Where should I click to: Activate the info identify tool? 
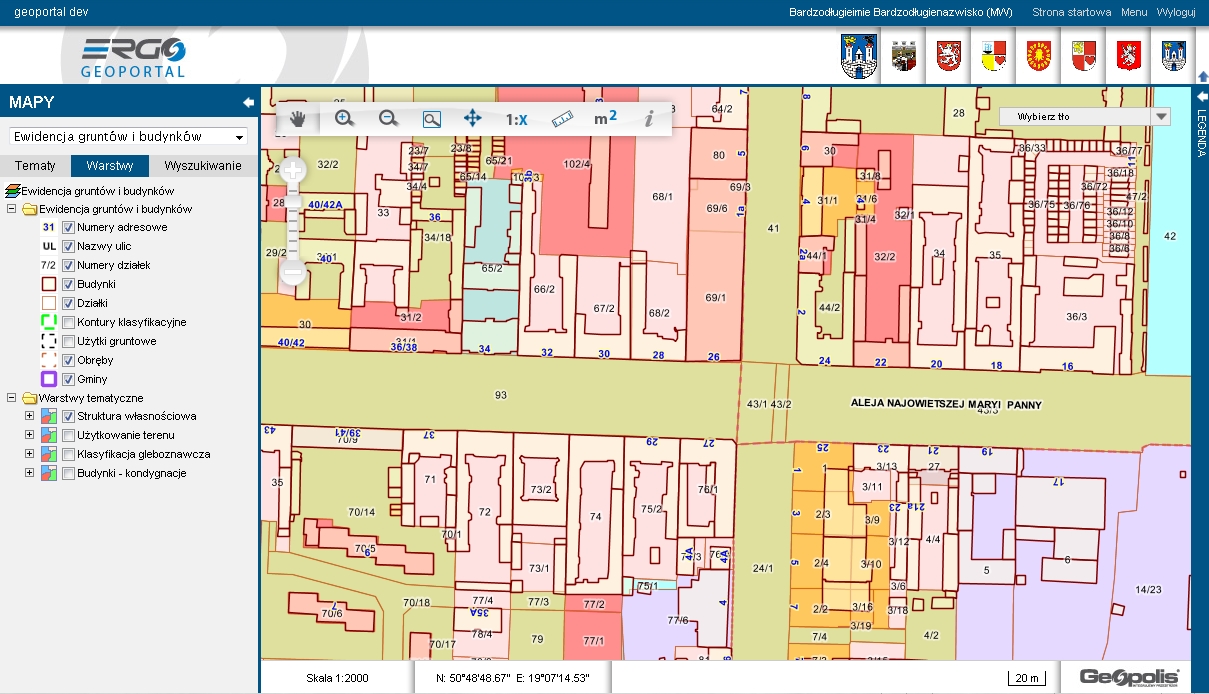(x=649, y=118)
